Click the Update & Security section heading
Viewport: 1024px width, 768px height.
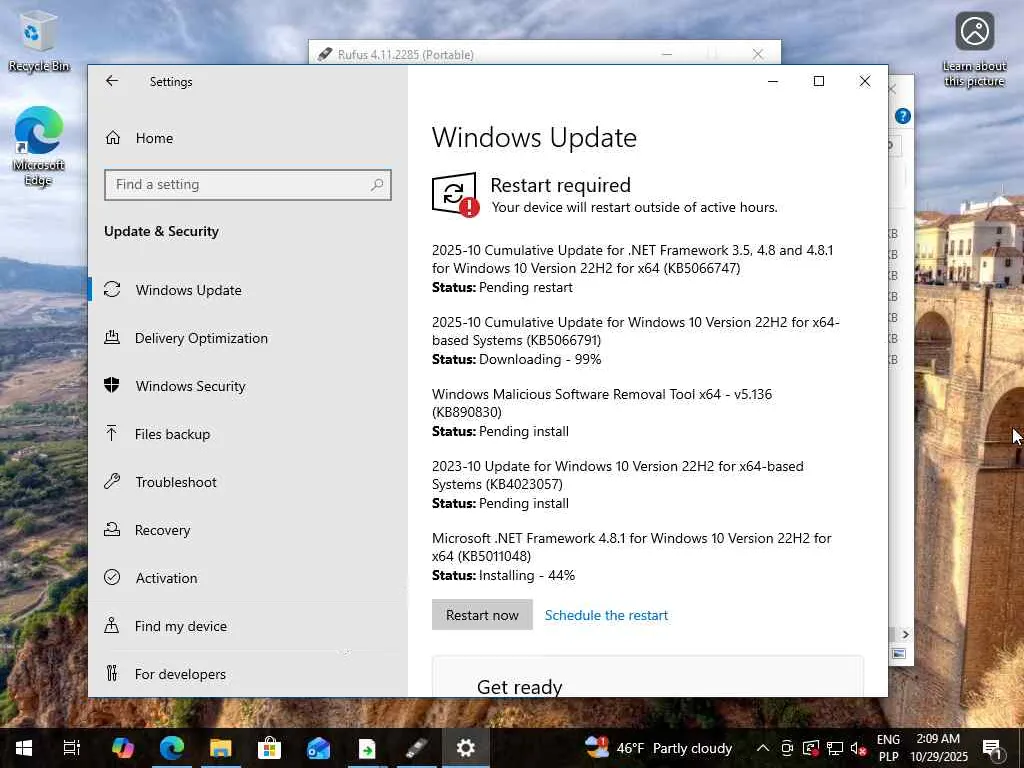161,231
